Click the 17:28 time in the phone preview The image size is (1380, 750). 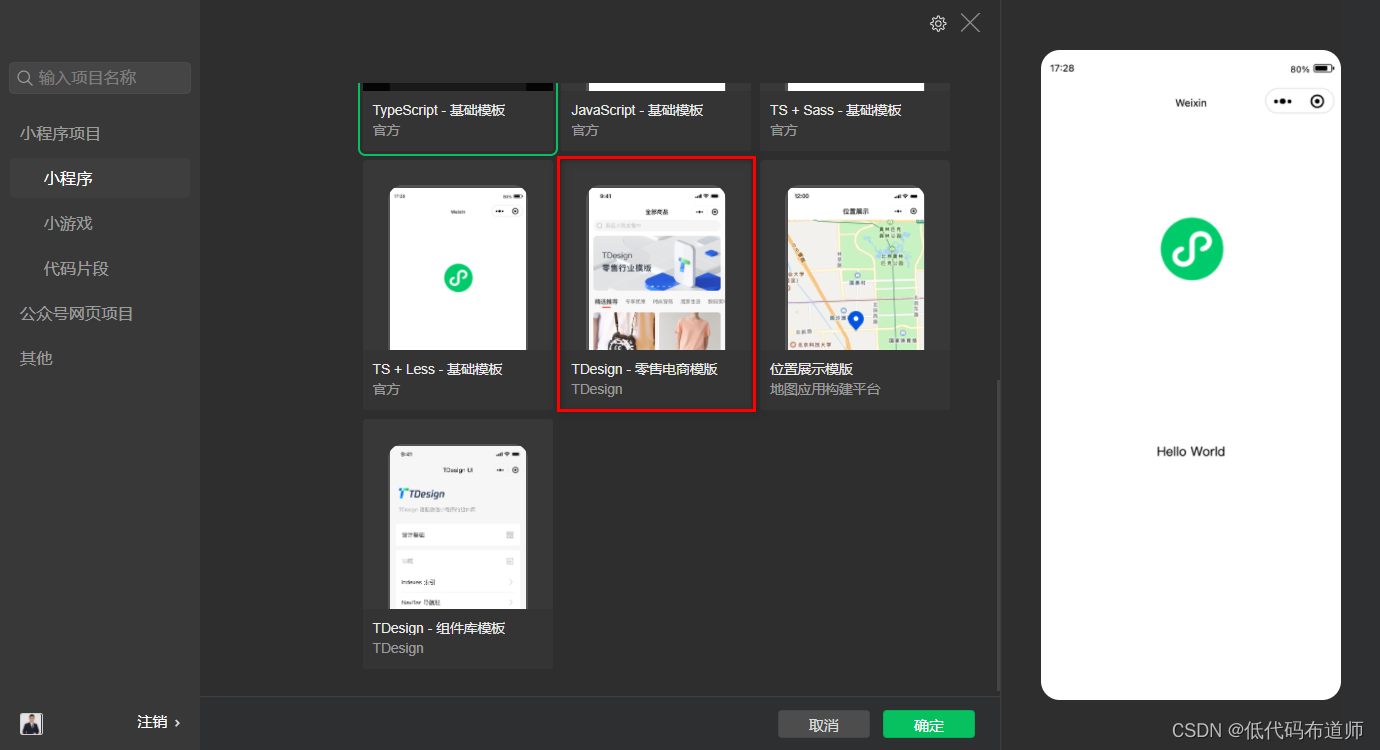pos(1062,68)
